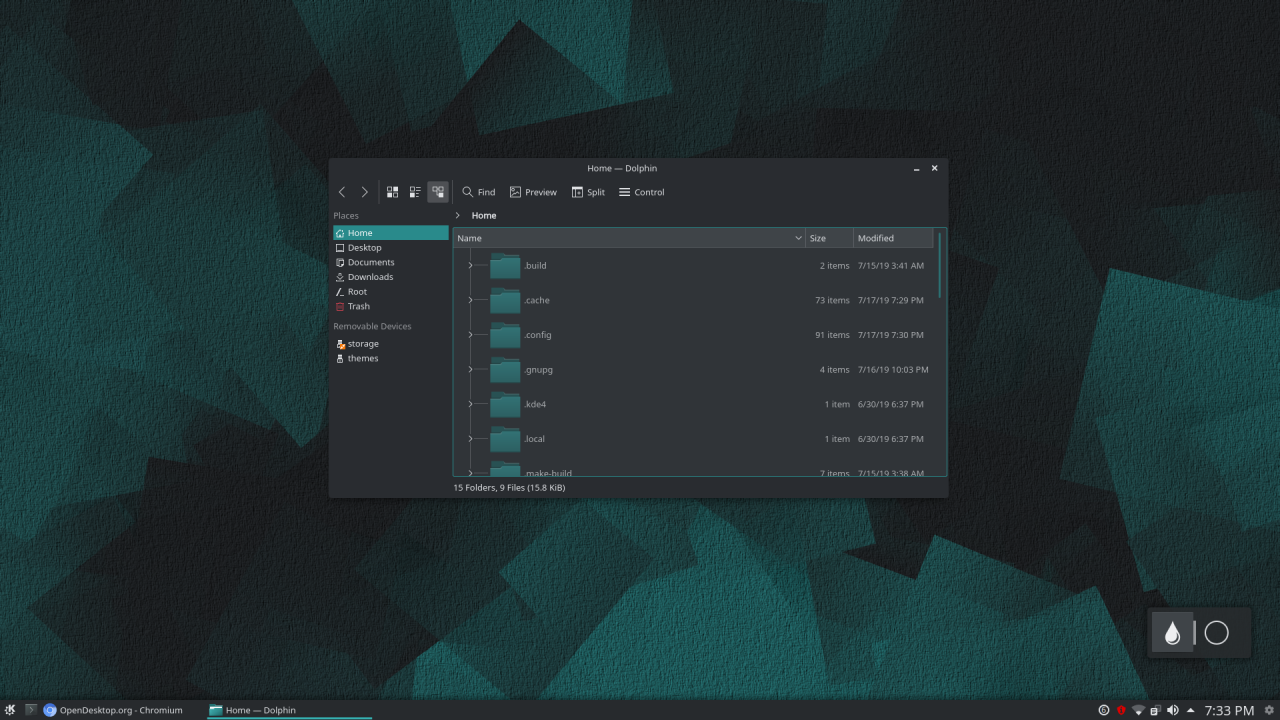Image resolution: width=1280 pixels, height=720 pixels.
Task: Click the '73 items' size cell
Action: coord(832,300)
